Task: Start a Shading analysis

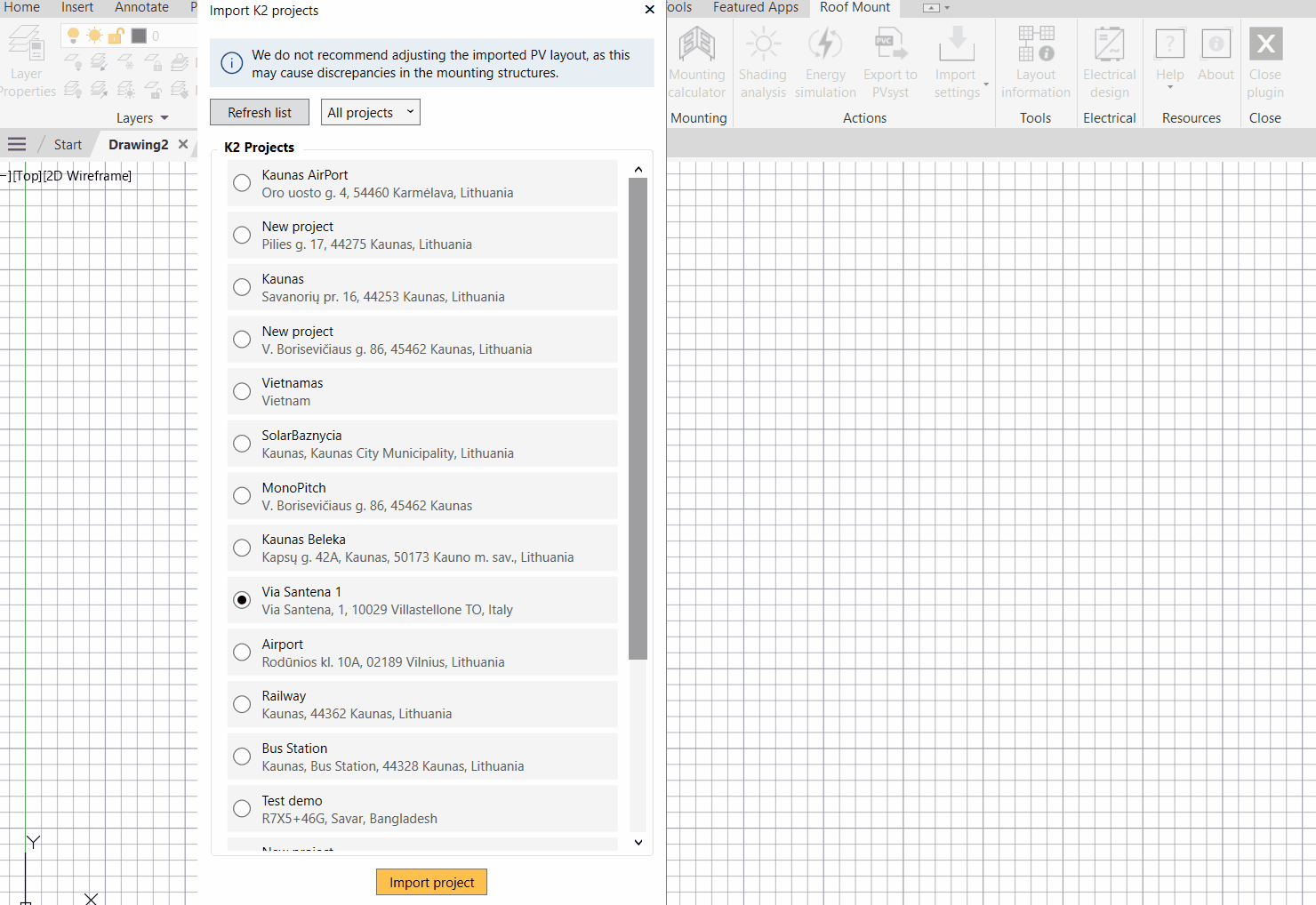Action: coord(763,60)
